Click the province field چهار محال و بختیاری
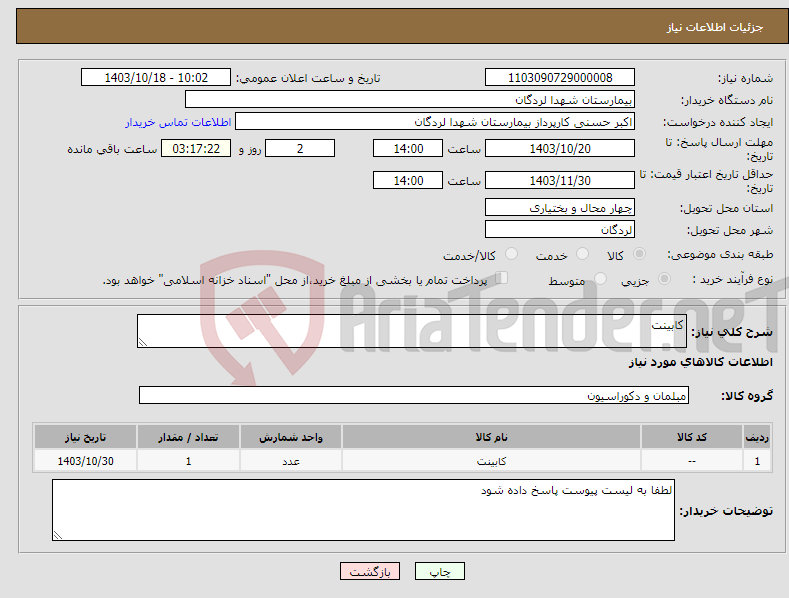Viewport: 789px width, 598px height. (560, 207)
